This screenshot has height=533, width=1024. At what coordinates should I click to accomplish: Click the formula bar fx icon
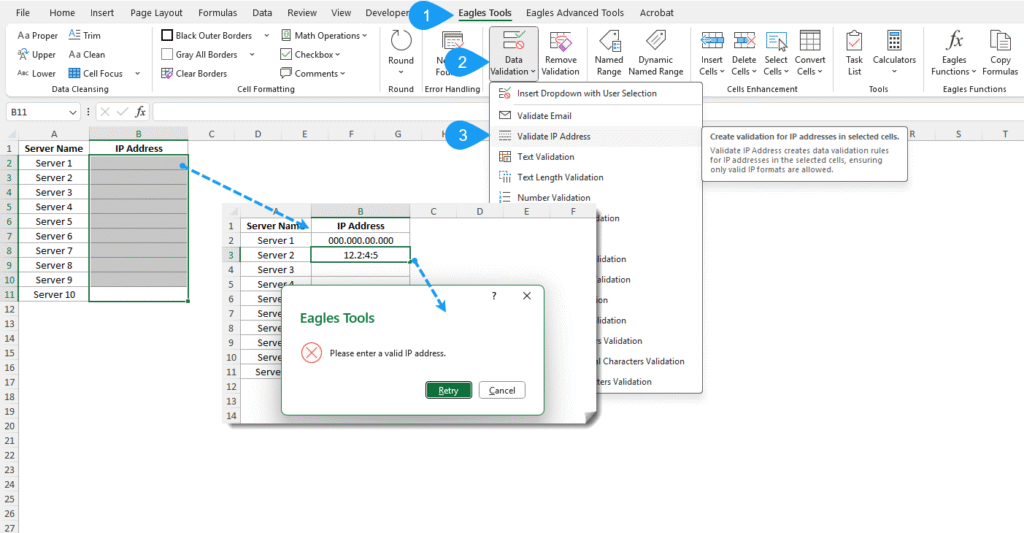140,112
